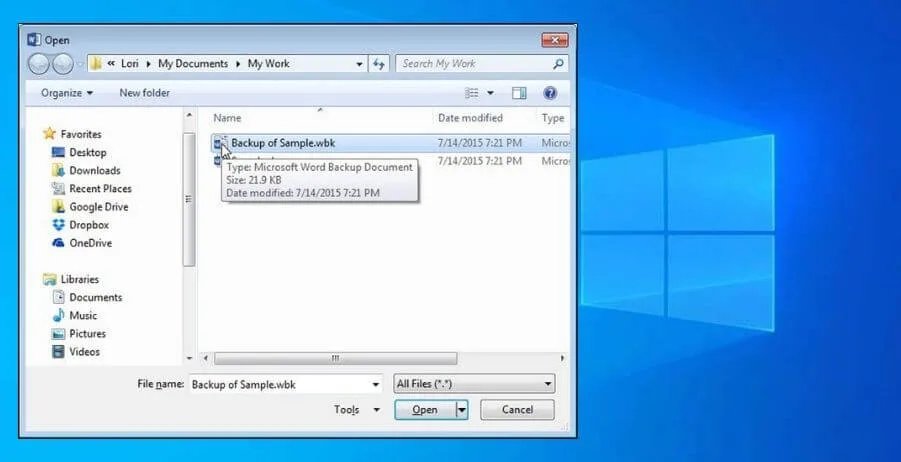
Task: Click the navigation pane scroll up arrow
Action: [x=190, y=116]
